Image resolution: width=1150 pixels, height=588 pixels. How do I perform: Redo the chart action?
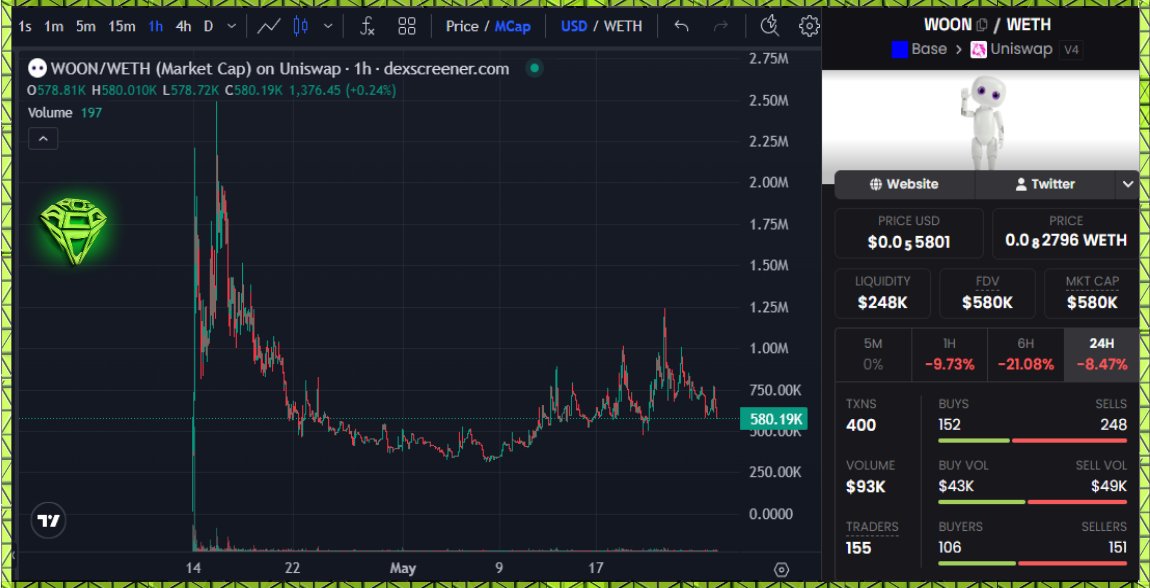point(721,26)
